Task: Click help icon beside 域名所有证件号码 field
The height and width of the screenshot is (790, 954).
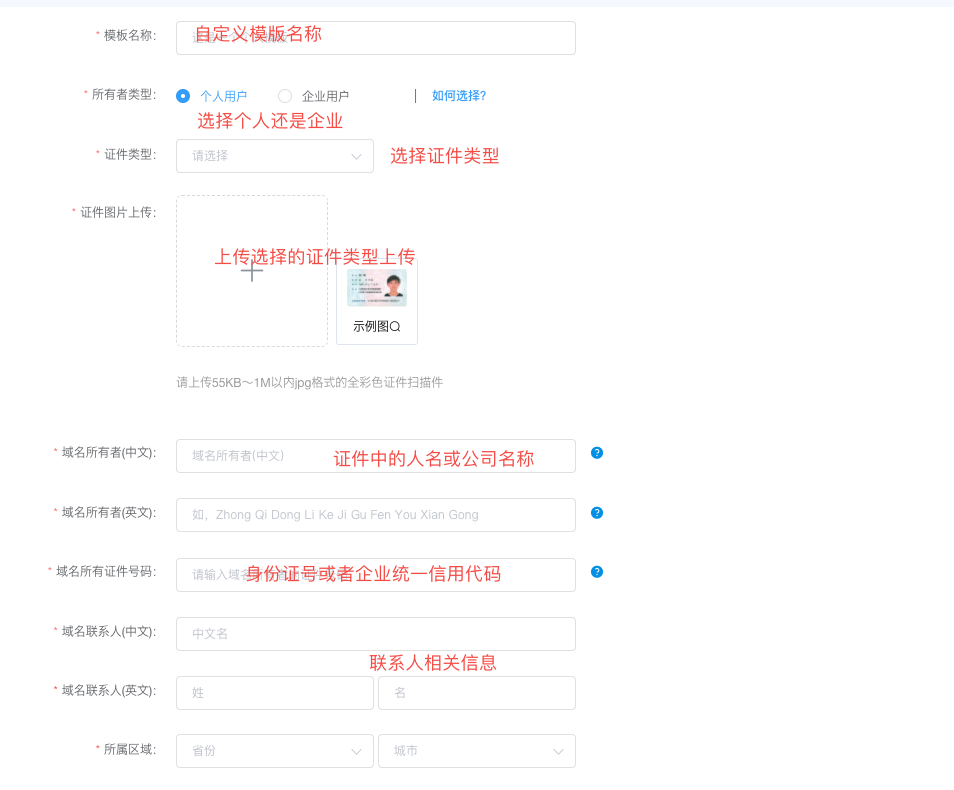Action: [597, 572]
